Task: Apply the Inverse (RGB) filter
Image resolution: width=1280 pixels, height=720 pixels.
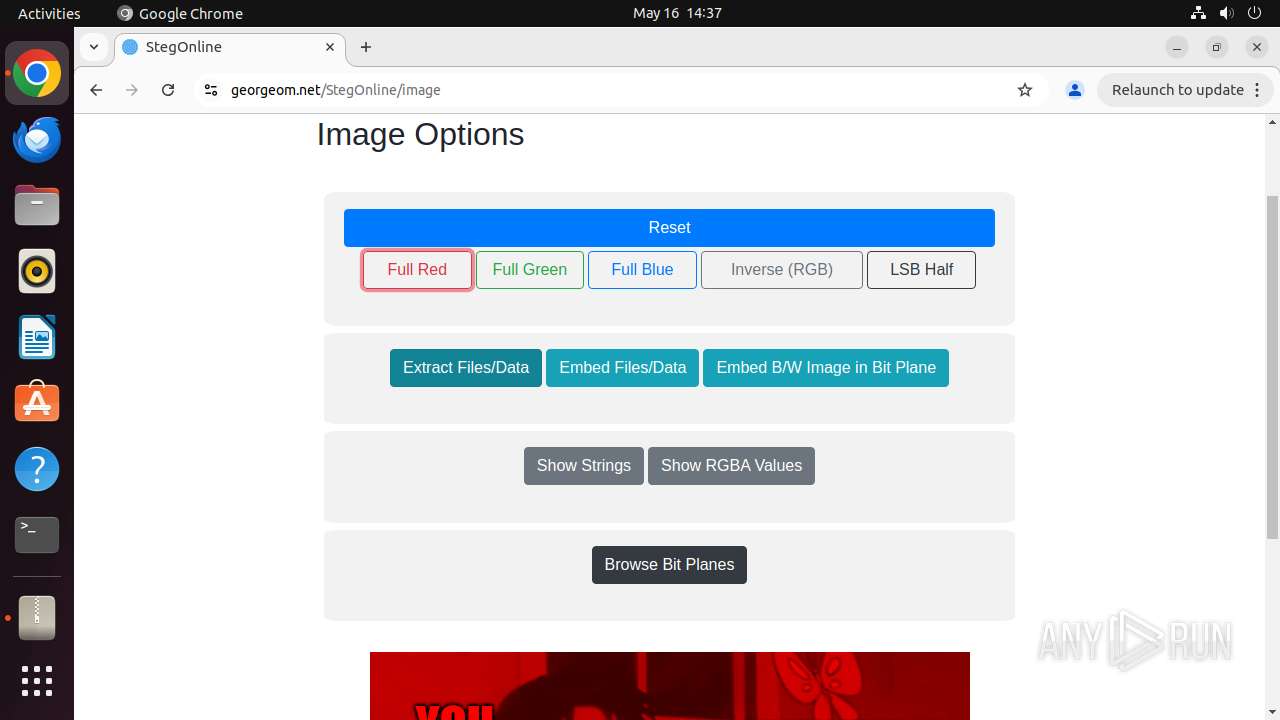Action: tap(782, 270)
